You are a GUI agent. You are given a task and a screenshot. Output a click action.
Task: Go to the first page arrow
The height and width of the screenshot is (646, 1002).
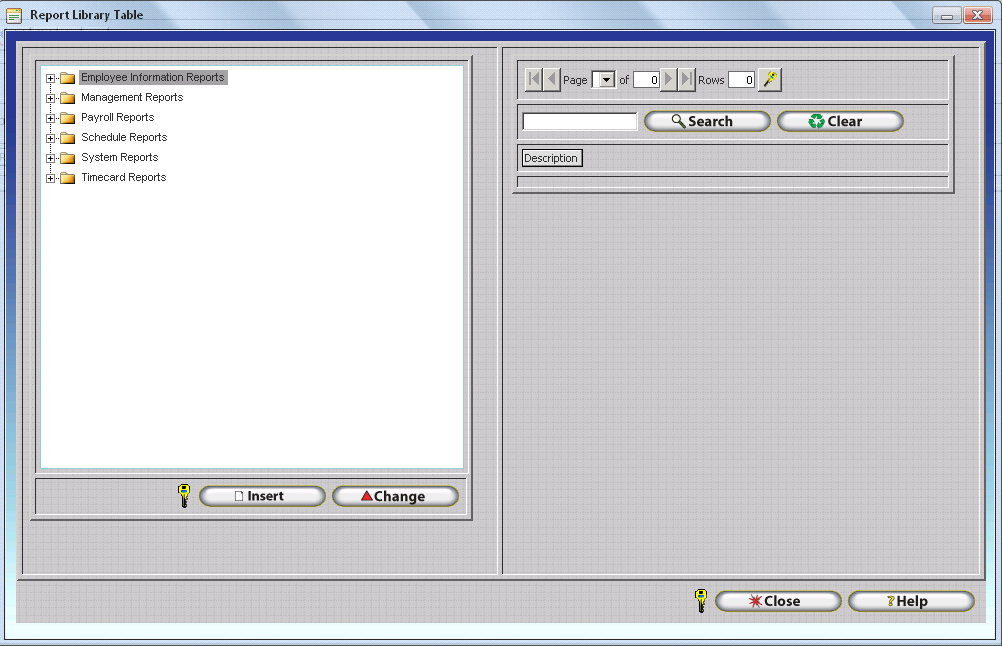coord(533,80)
